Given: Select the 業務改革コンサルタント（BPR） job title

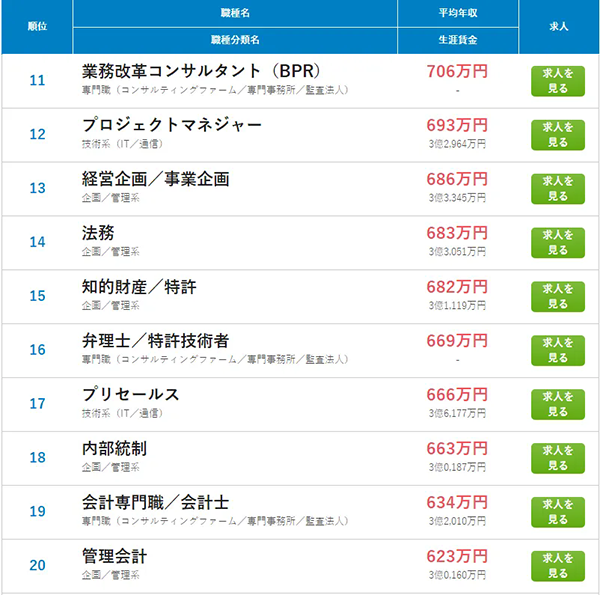Looking at the screenshot, I should [201, 71].
